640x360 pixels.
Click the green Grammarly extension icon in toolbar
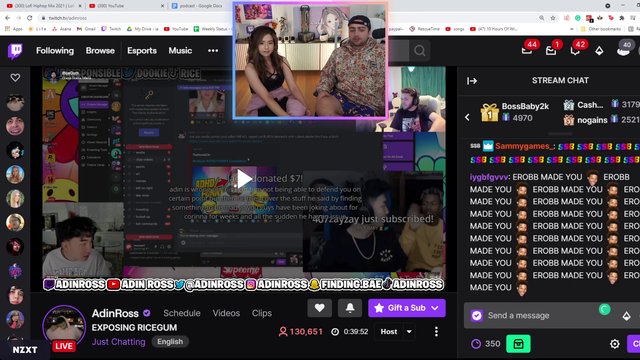coord(578,18)
